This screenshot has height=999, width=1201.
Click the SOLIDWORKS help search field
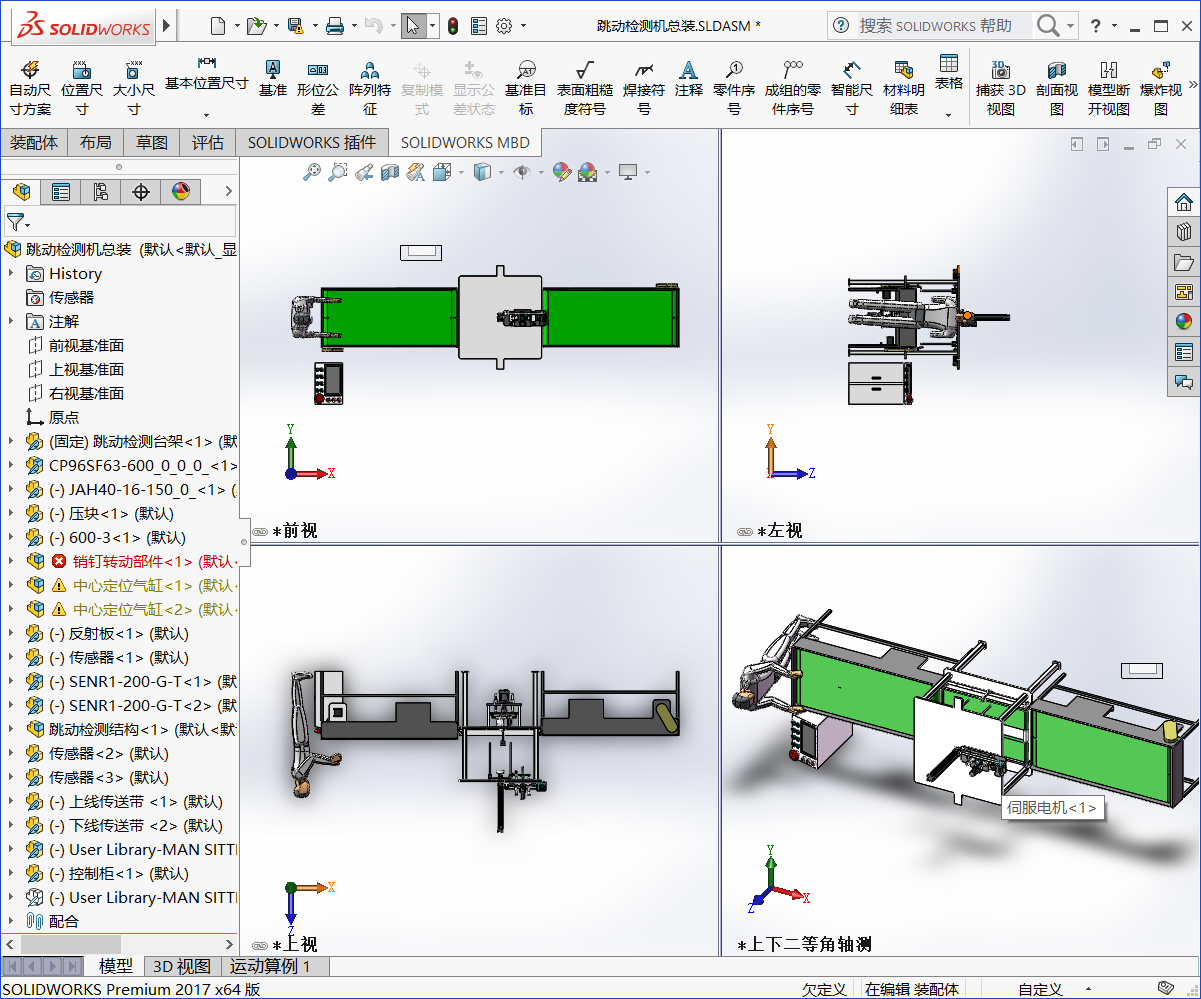click(945, 26)
